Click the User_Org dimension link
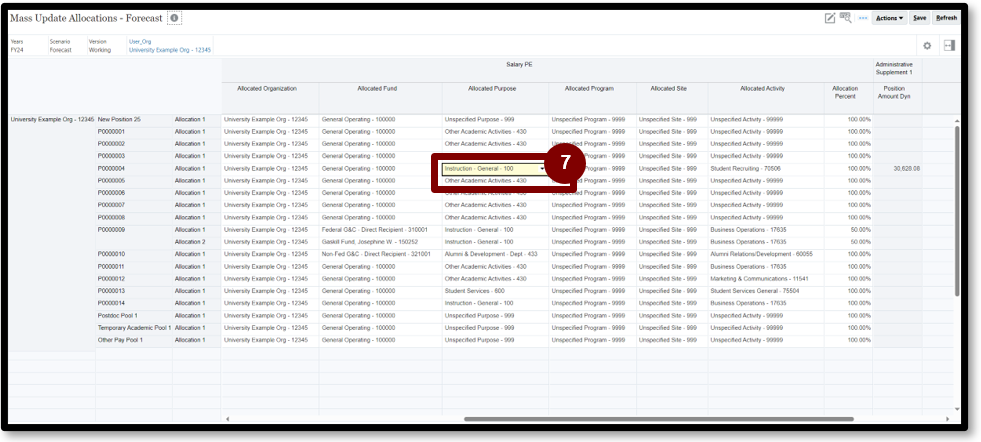Viewport: 981px width, 442px height. tap(140, 42)
